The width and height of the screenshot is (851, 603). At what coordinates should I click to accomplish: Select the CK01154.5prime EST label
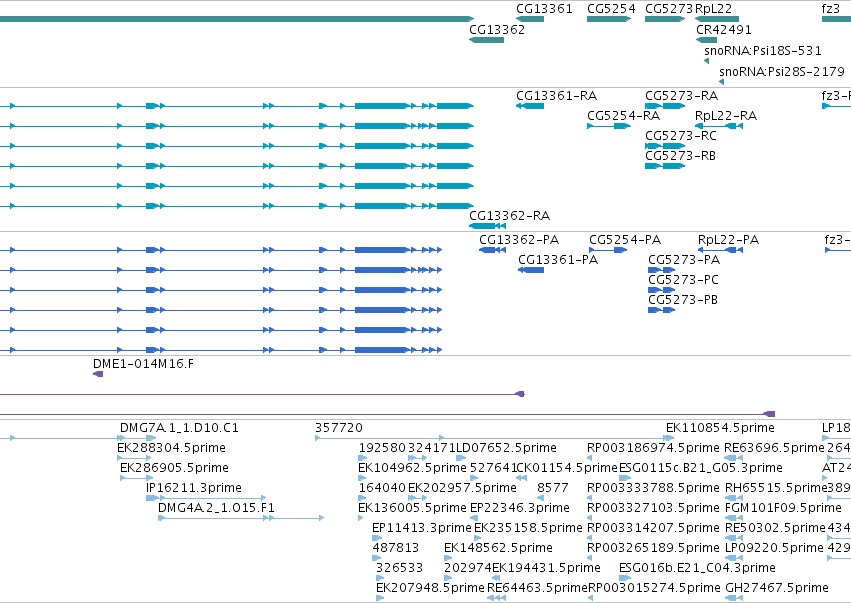point(568,468)
